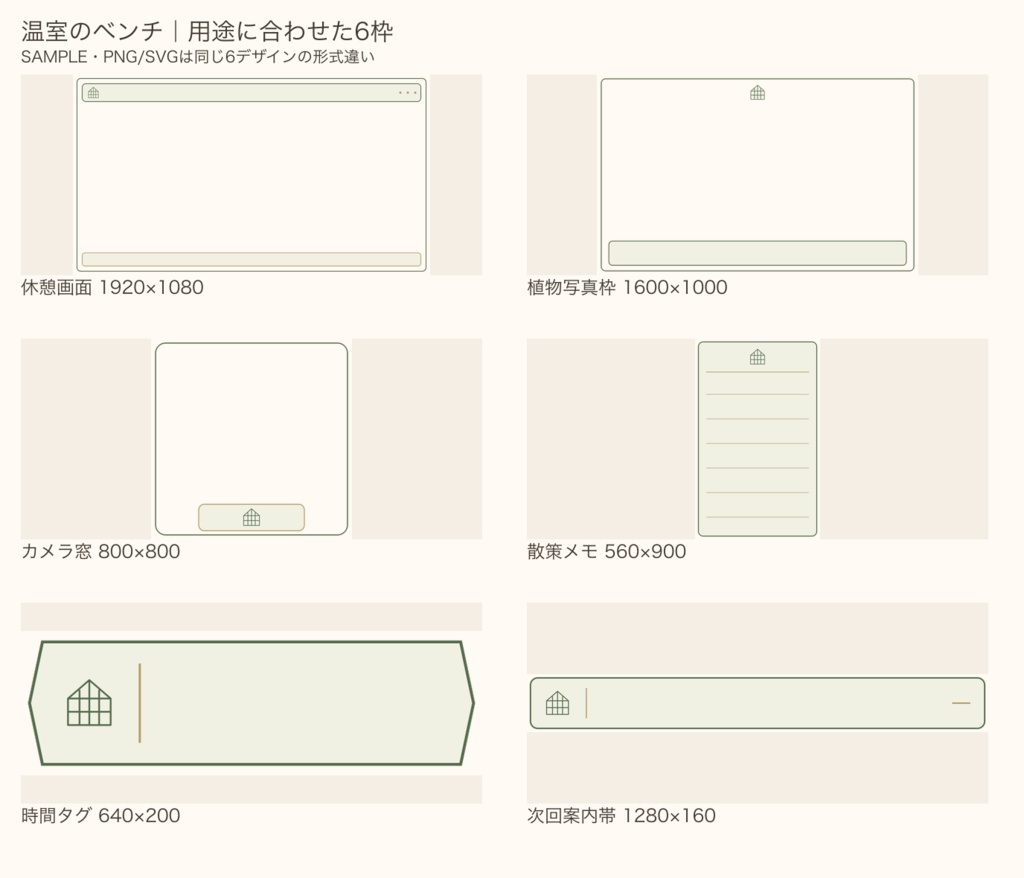Select the 次回案内帯 1280×160 bar preview
Screen dimensions: 1024x878
tap(758, 703)
